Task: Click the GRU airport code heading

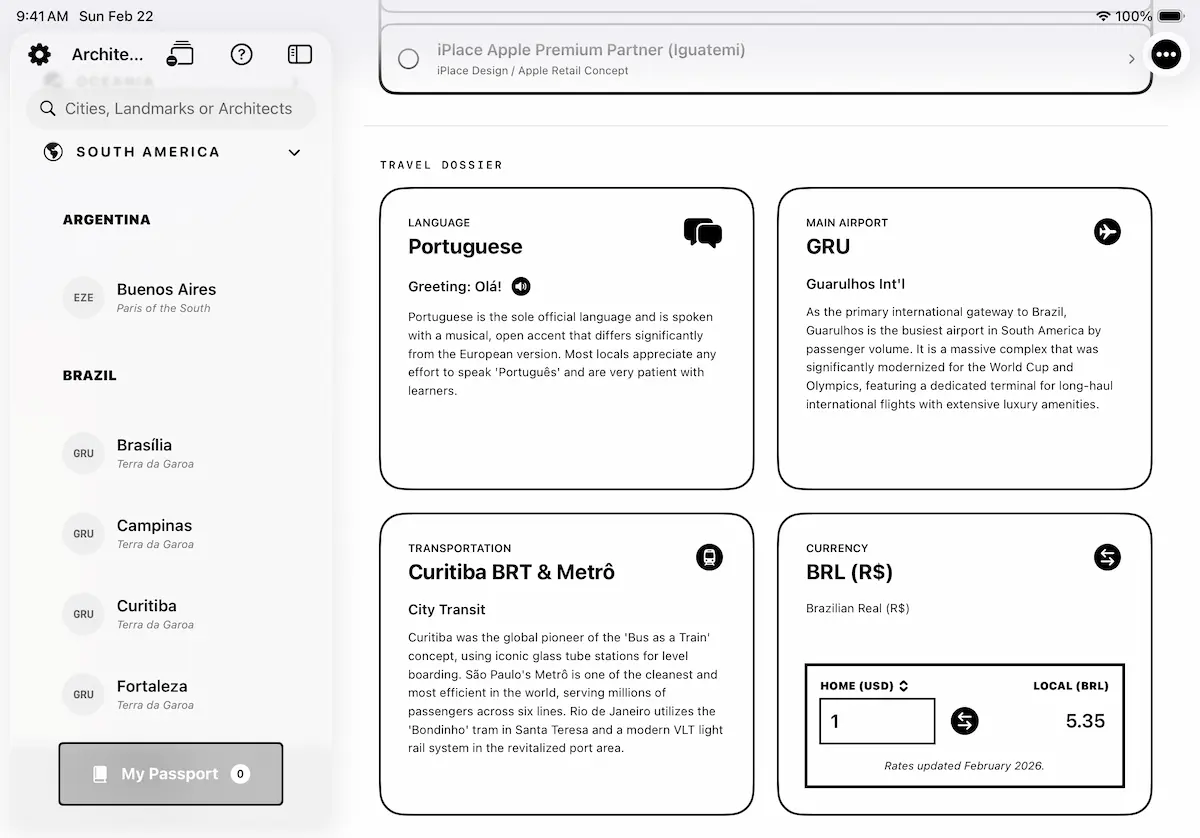Action: 828,247
